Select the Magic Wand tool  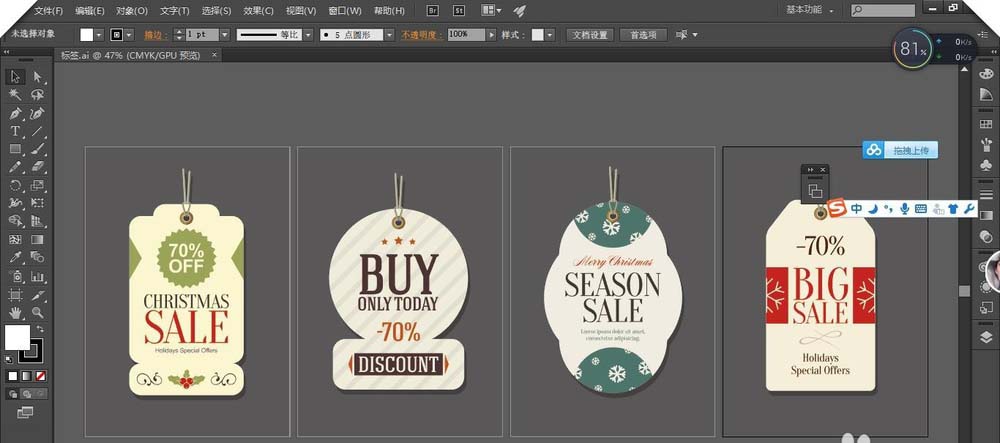coord(15,95)
